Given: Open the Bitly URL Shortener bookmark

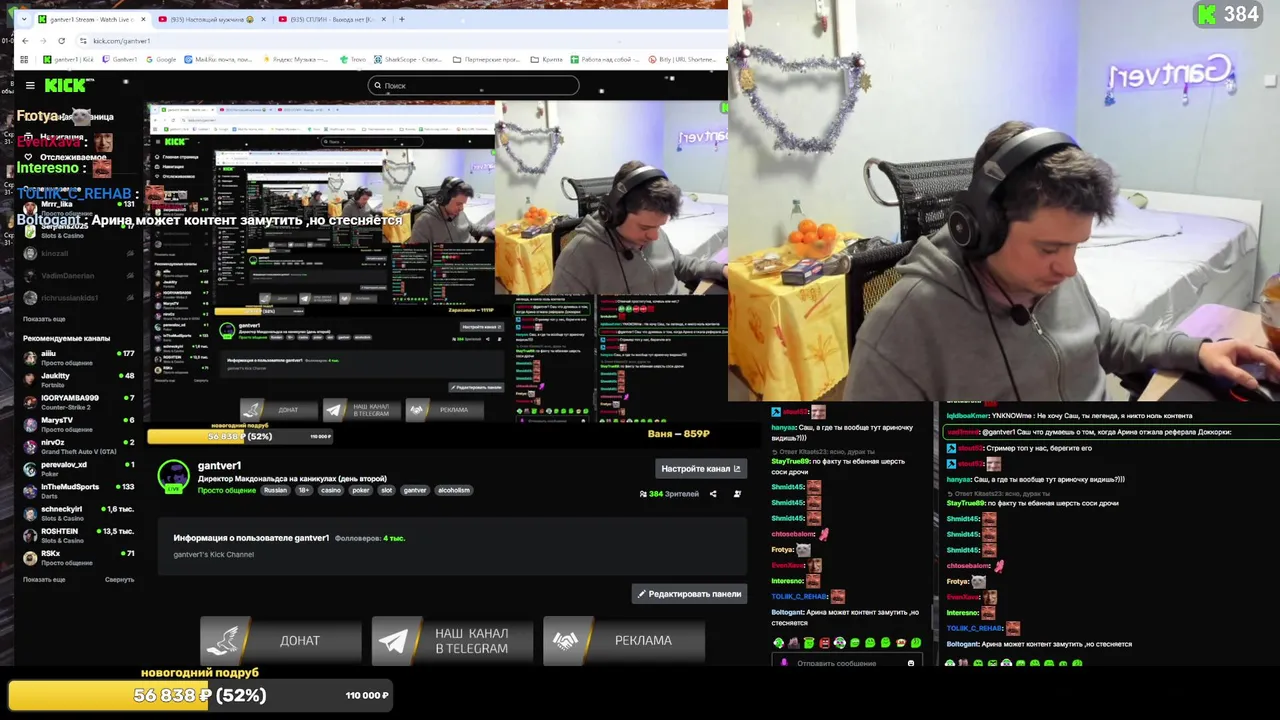Looking at the screenshot, I should click(x=682, y=60).
